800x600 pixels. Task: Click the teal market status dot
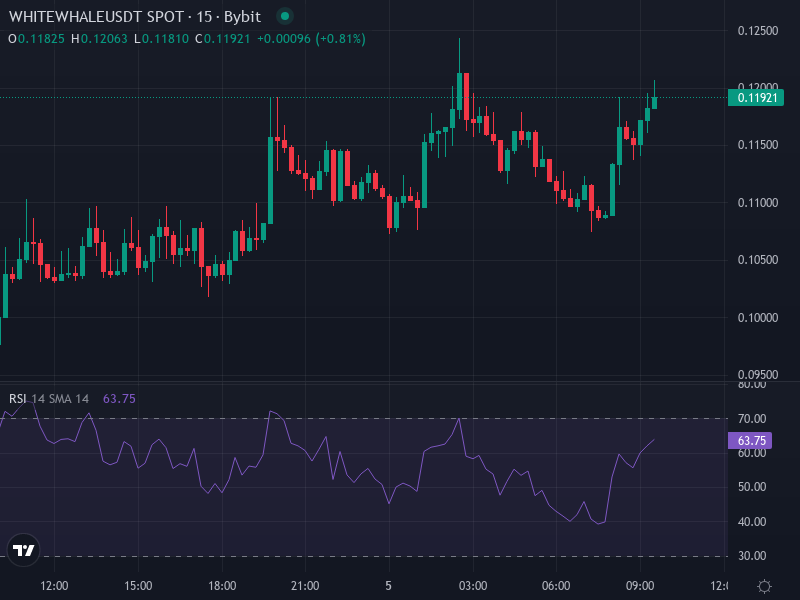(x=285, y=17)
